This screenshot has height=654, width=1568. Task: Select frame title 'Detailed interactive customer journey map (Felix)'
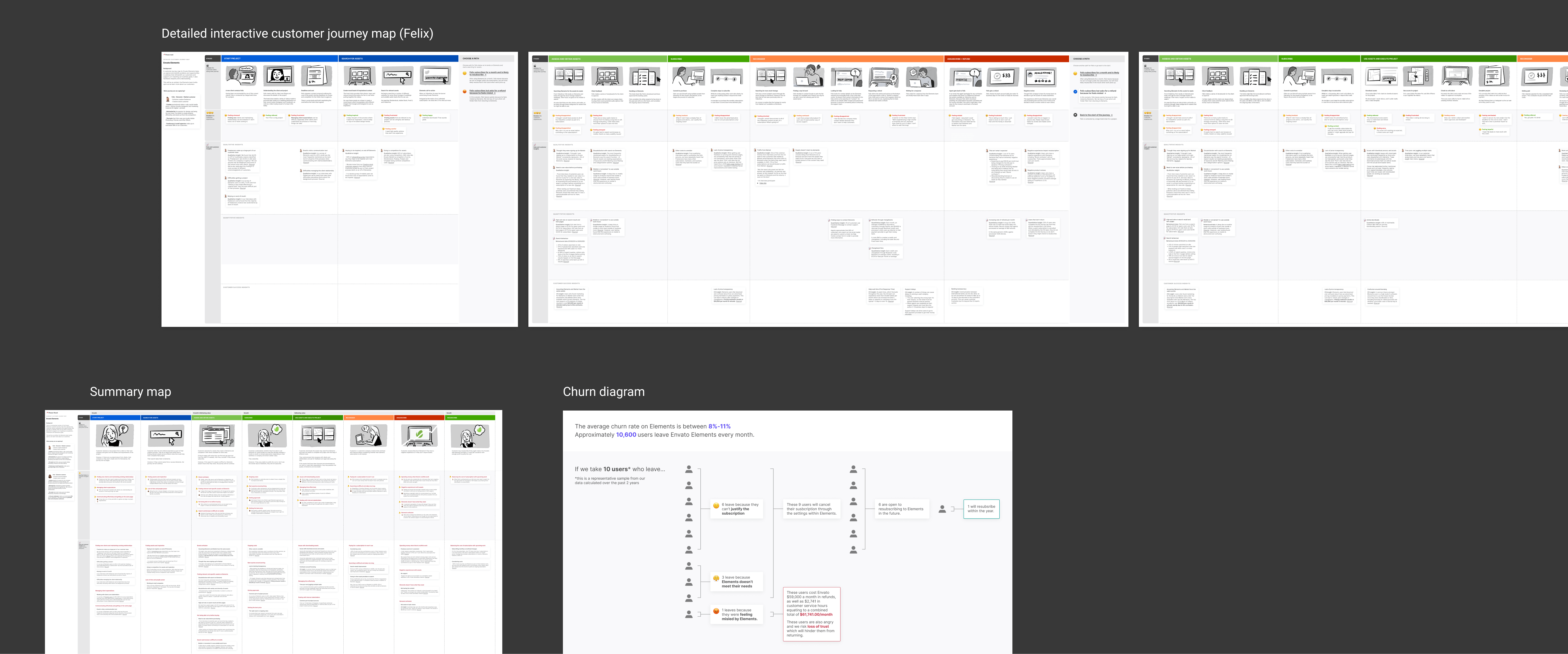coord(297,33)
